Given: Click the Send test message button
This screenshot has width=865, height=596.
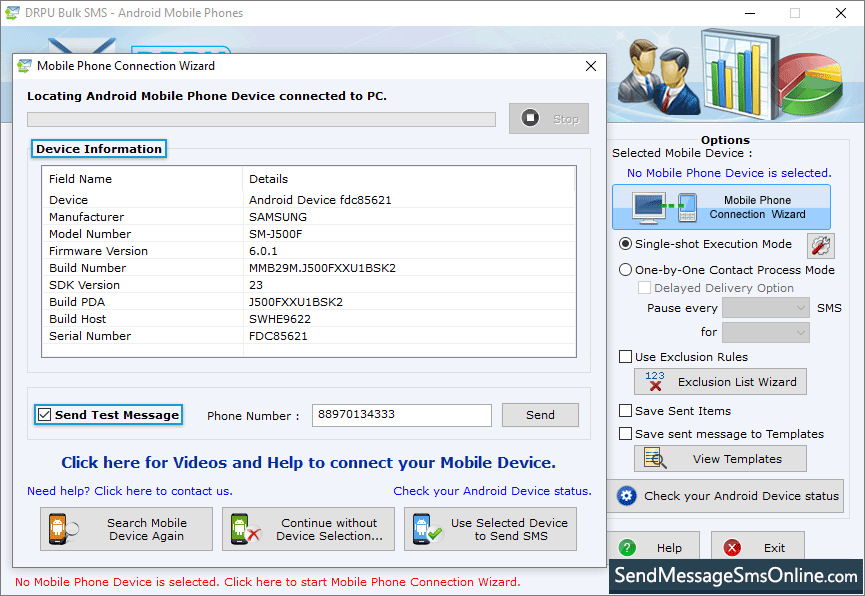Looking at the screenshot, I should pos(540,415).
